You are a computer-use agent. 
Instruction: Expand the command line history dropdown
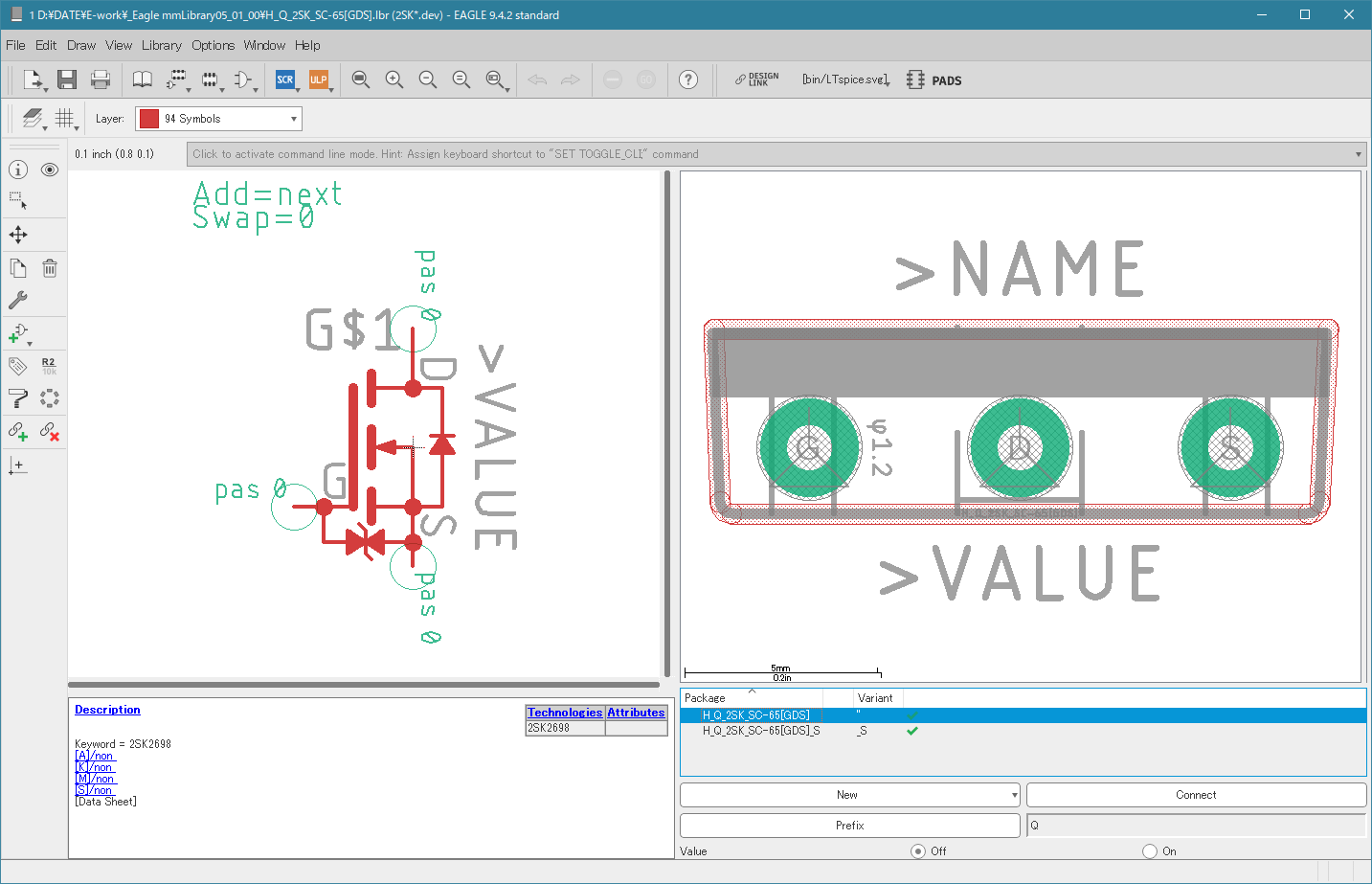coord(1358,154)
